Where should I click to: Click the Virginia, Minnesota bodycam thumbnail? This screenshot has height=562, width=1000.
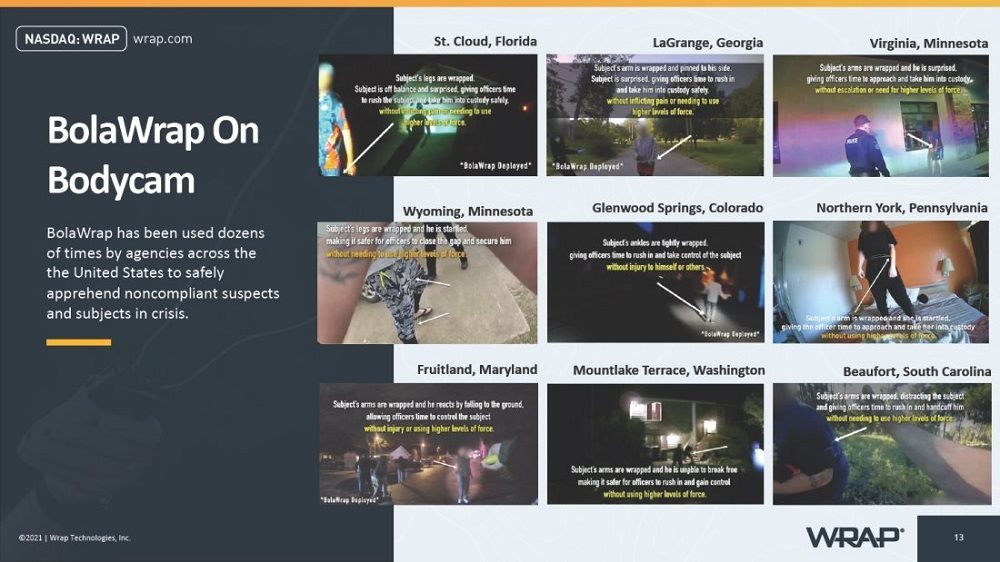coord(881,116)
